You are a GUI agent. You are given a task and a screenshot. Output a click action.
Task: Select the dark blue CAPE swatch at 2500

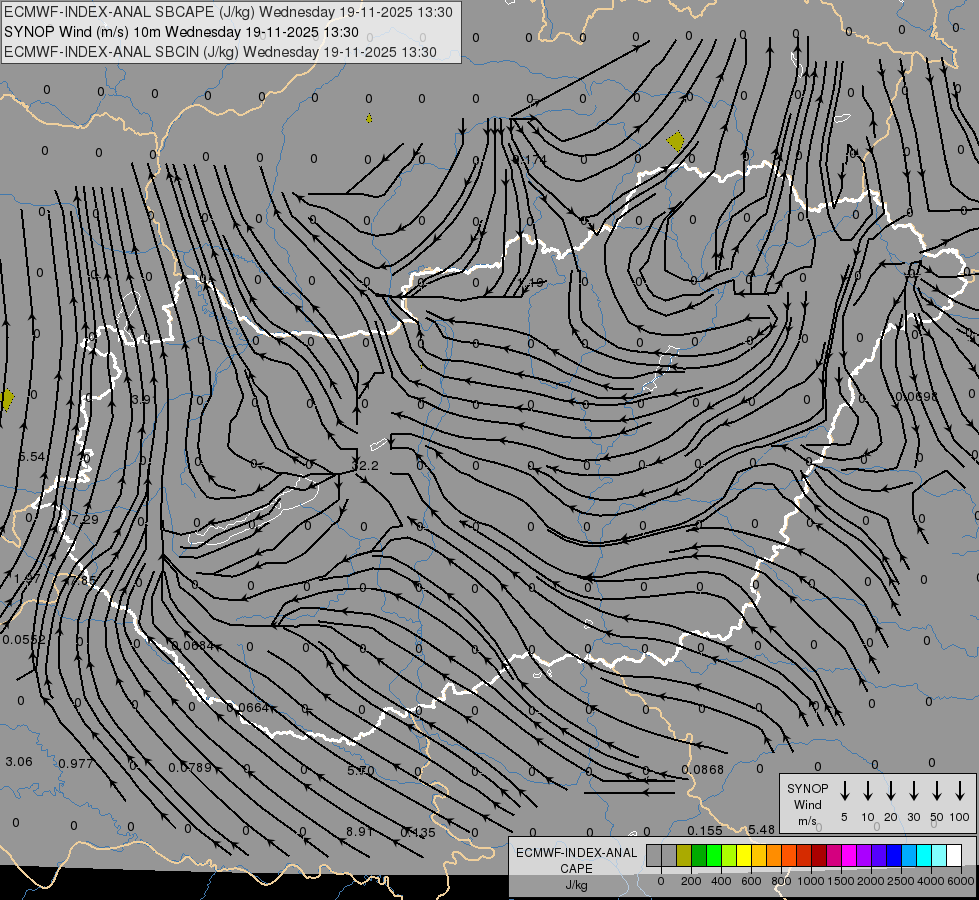pyautogui.click(x=894, y=856)
